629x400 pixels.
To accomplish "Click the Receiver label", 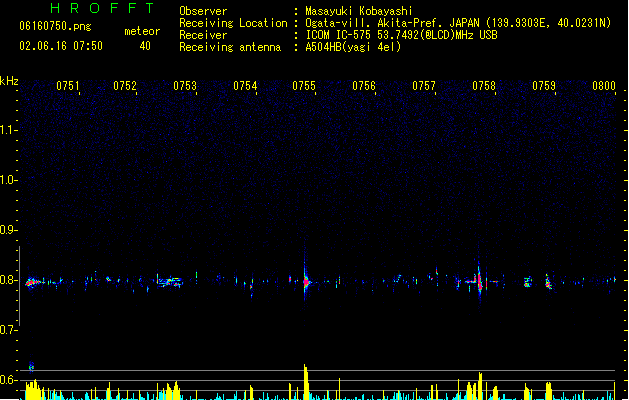I will point(203,35).
